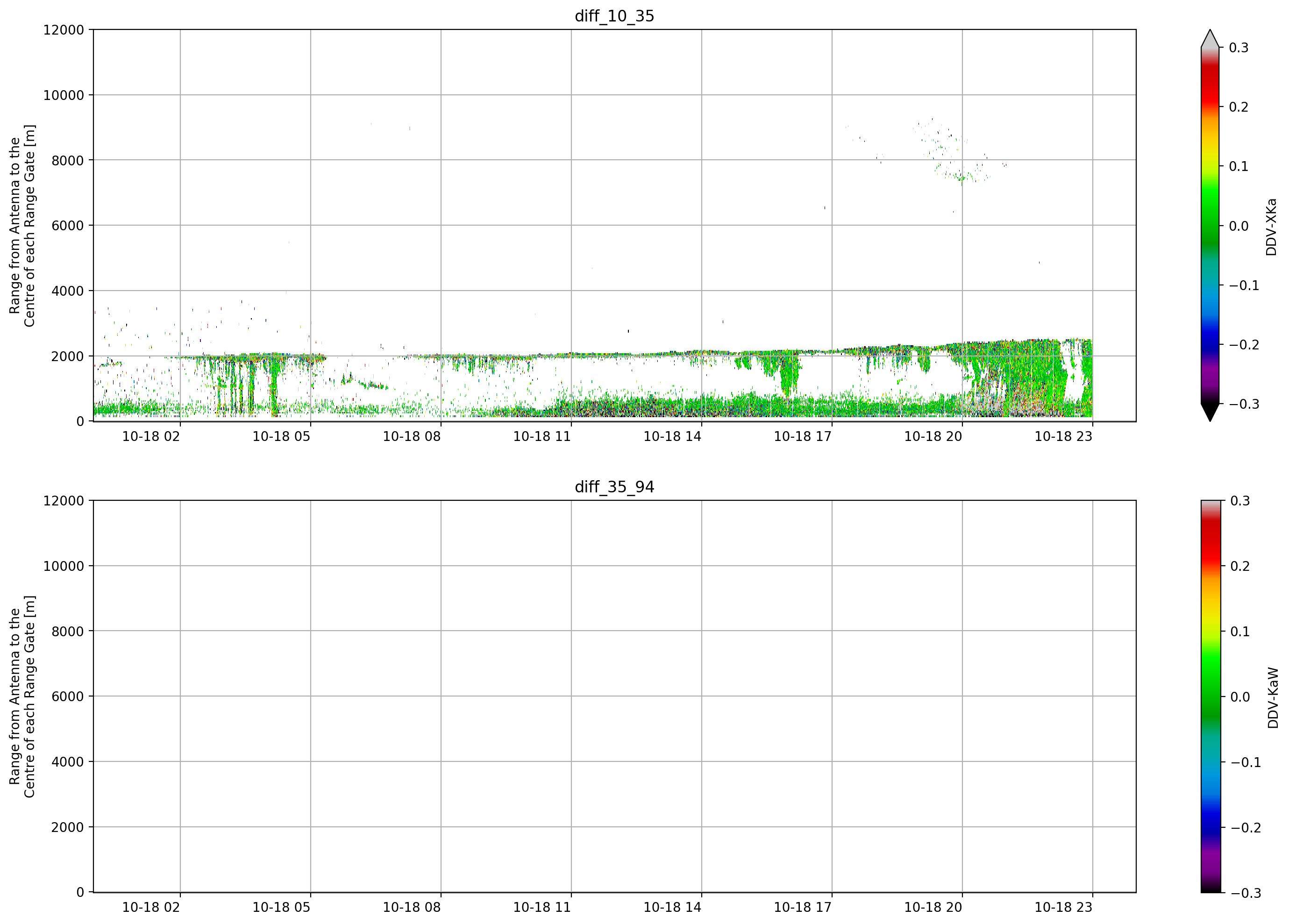Click the 10000 tick on diff_10_35 y-axis
1289x924 pixels.
(x=64, y=95)
